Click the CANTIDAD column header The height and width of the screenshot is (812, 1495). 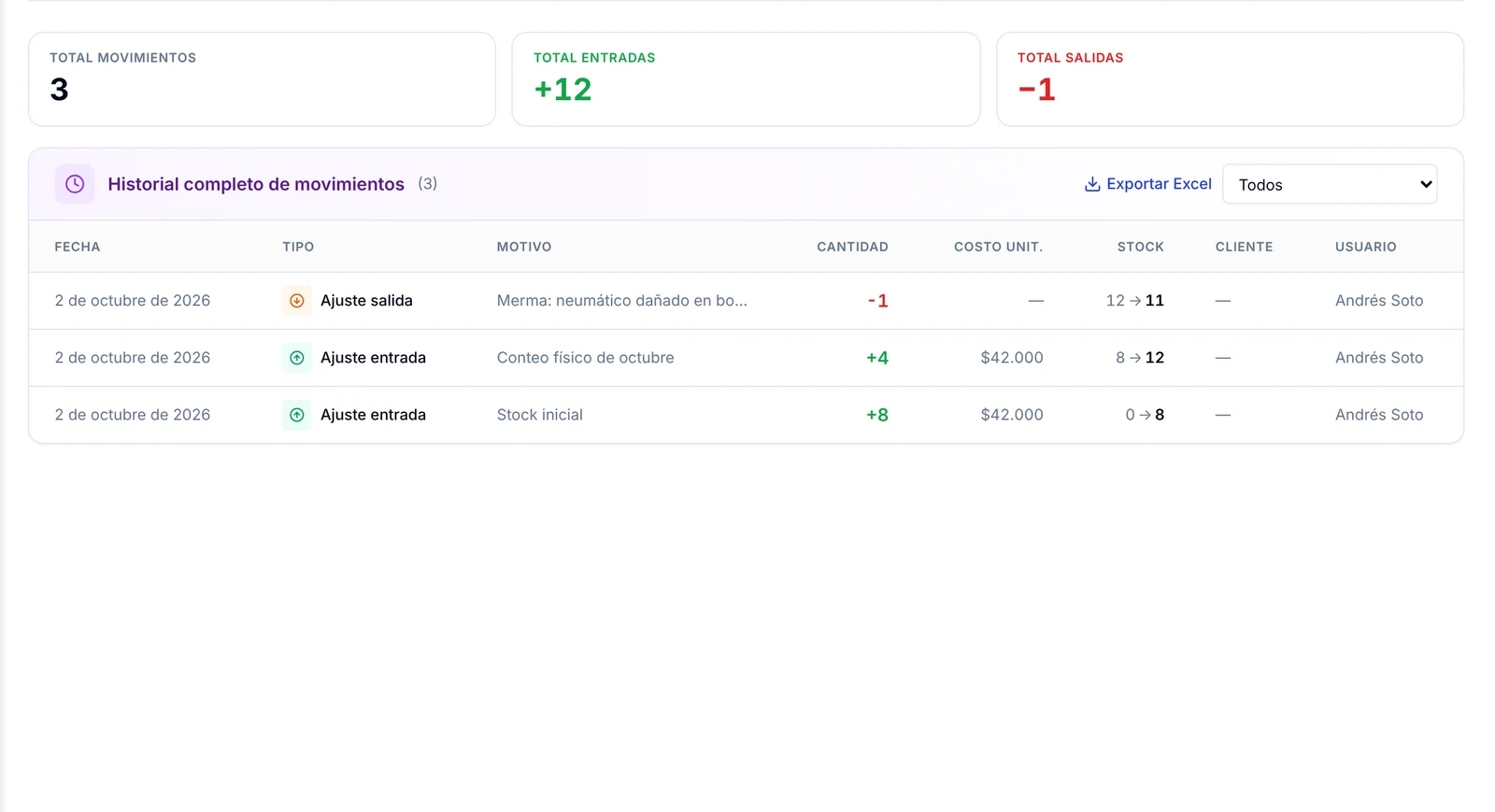pos(852,247)
